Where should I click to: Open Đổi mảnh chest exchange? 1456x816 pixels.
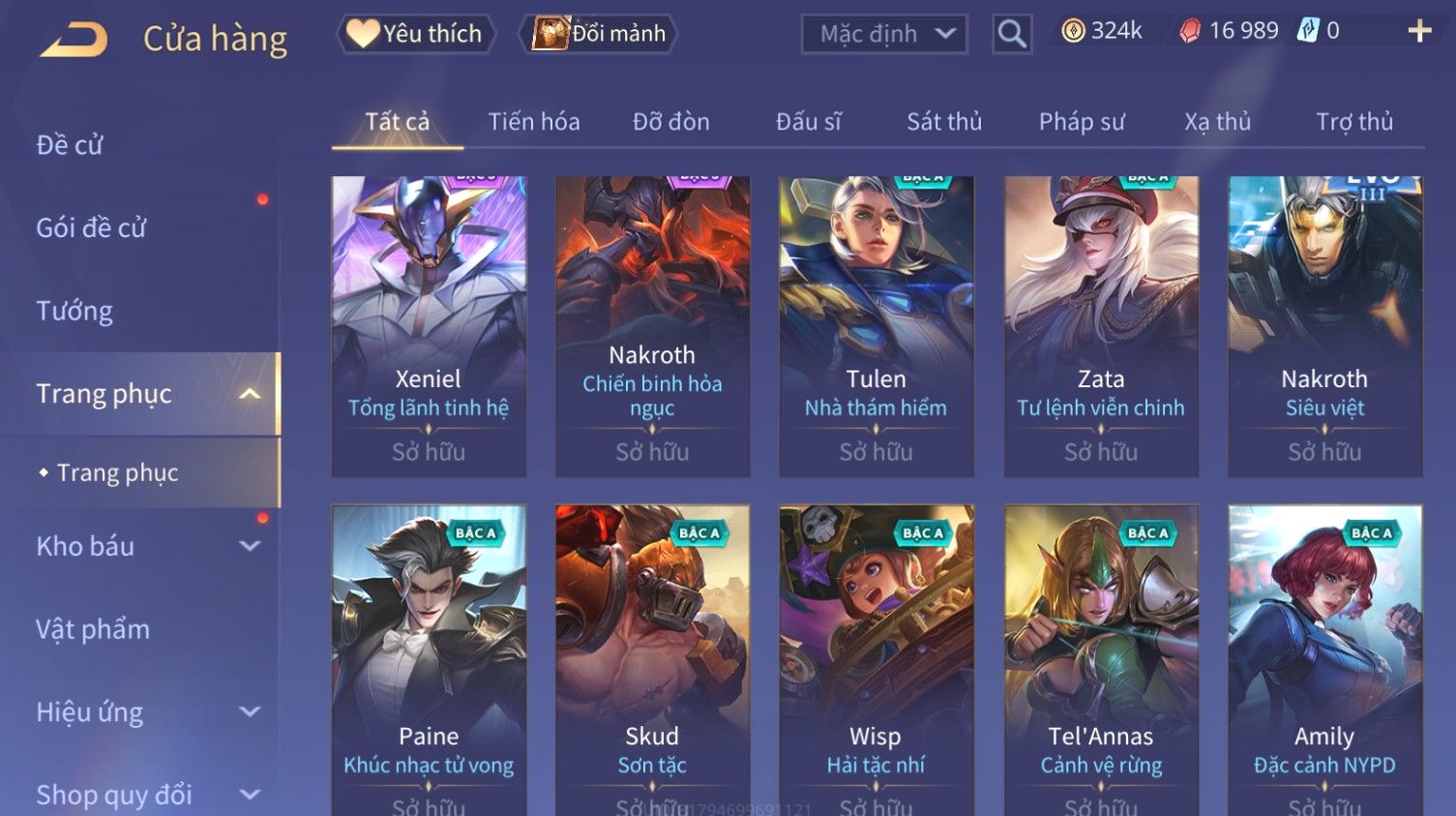599,34
